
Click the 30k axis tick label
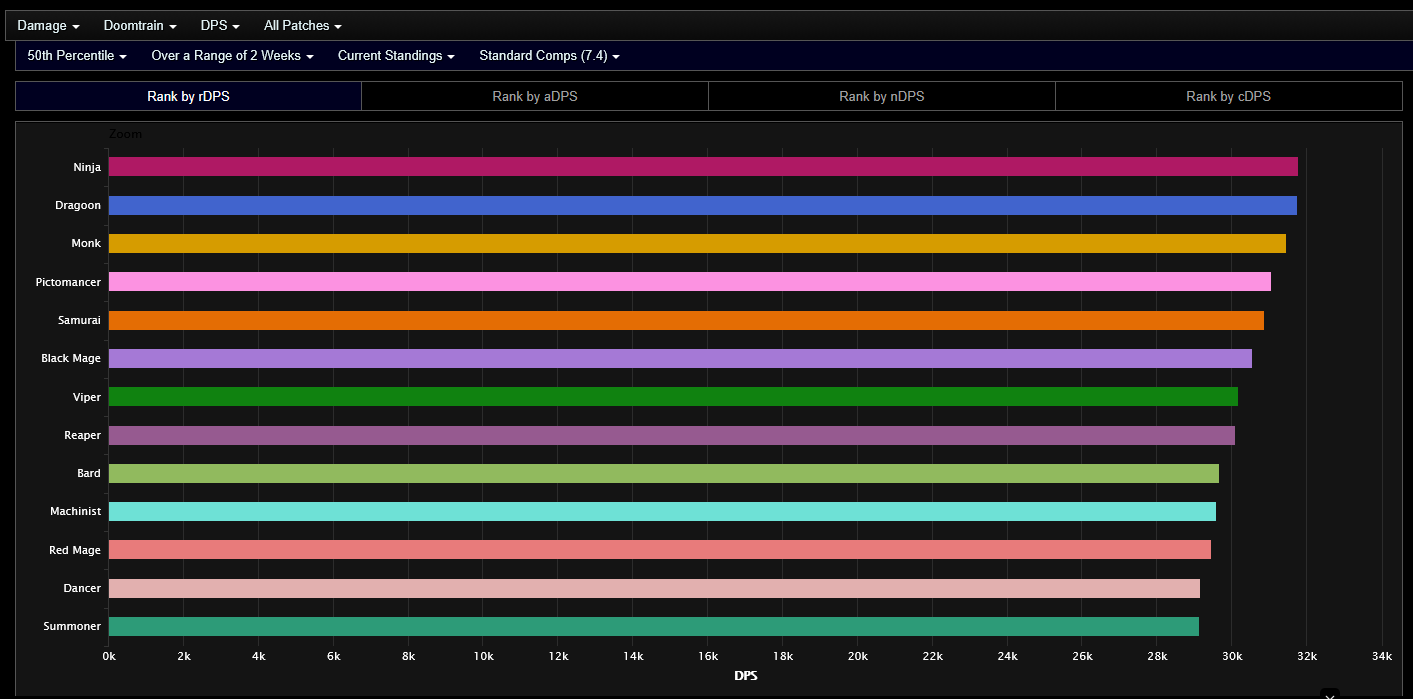pyautogui.click(x=1232, y=656)
